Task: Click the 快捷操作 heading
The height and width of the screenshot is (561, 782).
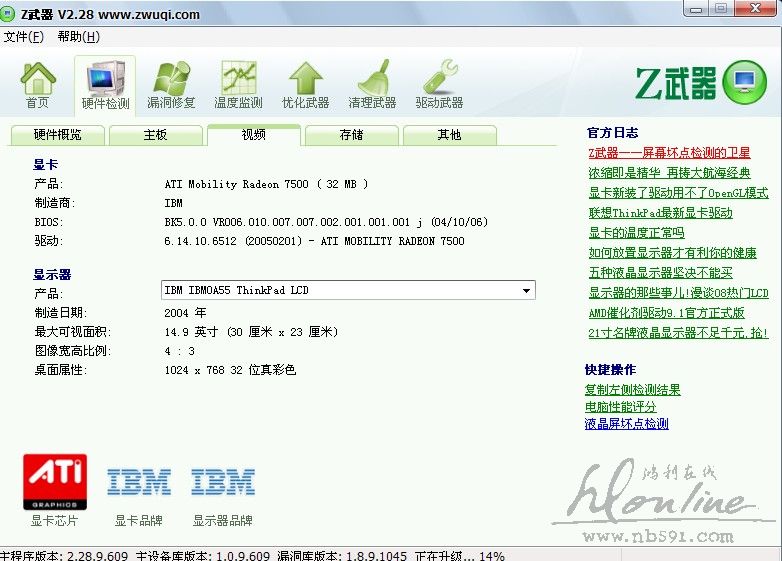Action: (610, 370)
